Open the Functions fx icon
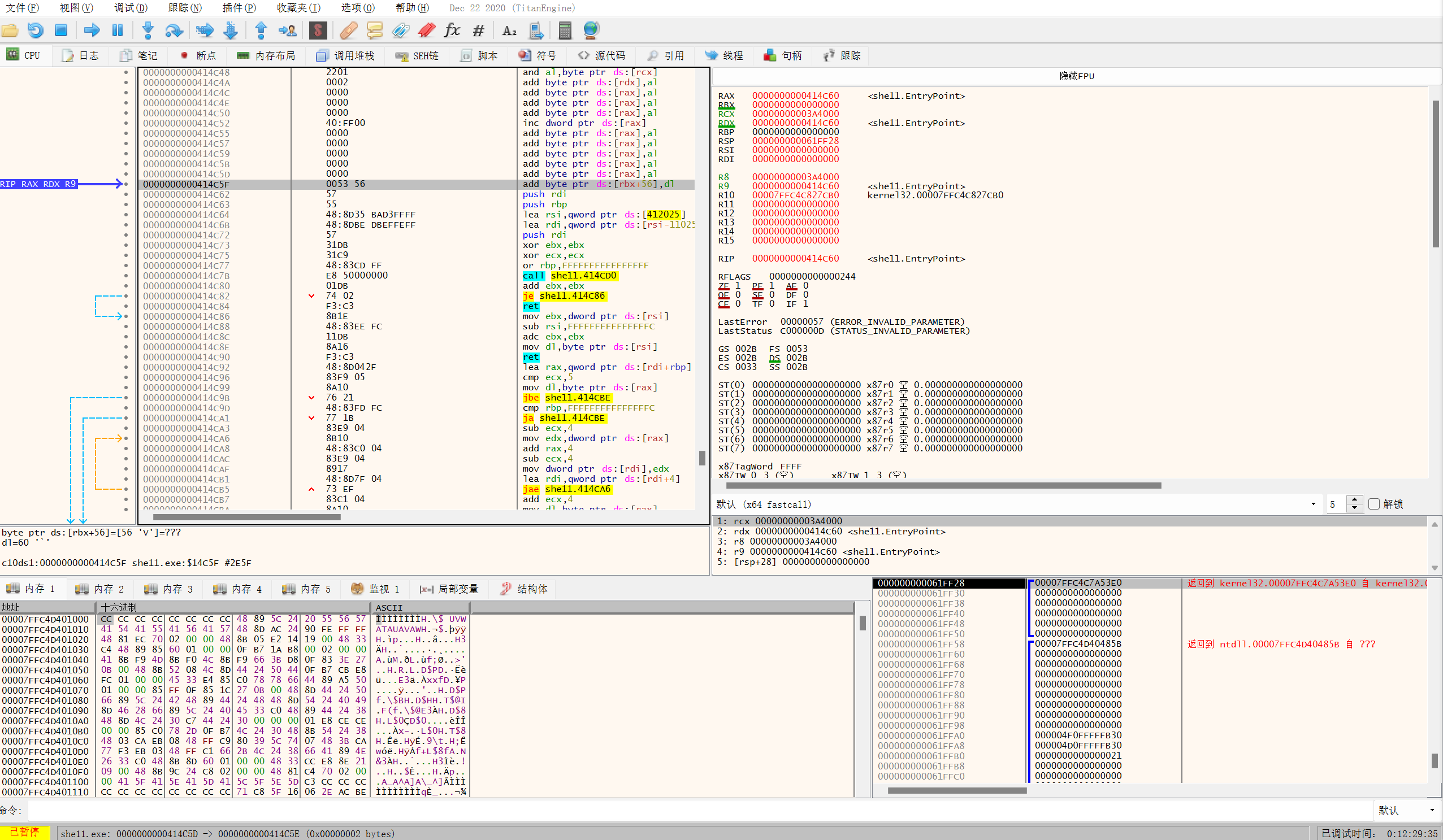Viewport: 1443px width, 840px height. pyautogui.click(x=452, y=31)
